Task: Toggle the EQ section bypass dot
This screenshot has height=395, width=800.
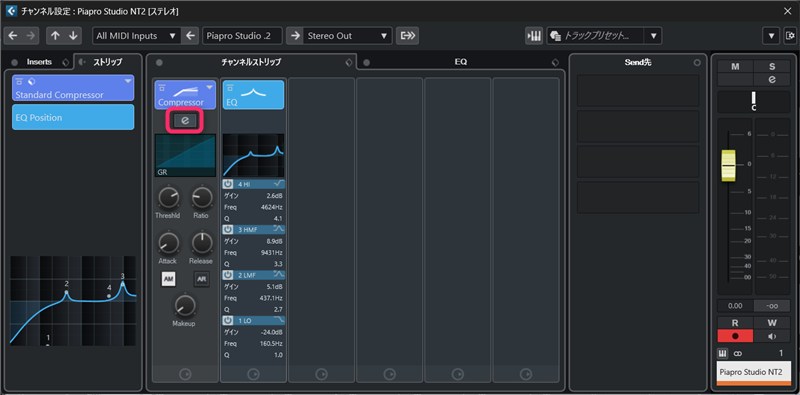Action: pos(366,63)
